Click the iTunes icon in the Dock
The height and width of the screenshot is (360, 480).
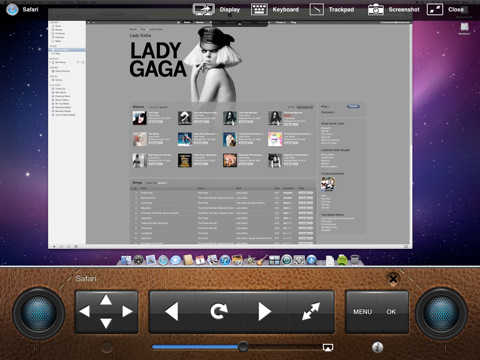[x=225, y=260]
